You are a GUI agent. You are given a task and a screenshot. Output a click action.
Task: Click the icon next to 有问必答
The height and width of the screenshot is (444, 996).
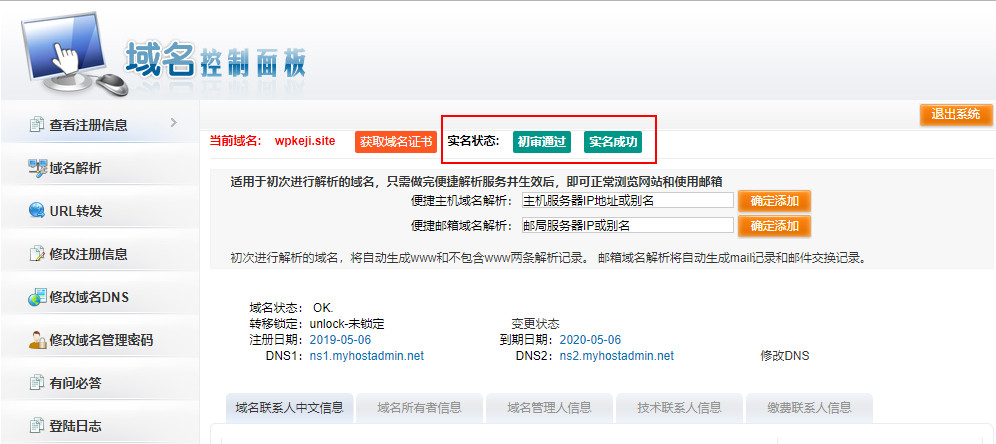[x=37, y=383]
